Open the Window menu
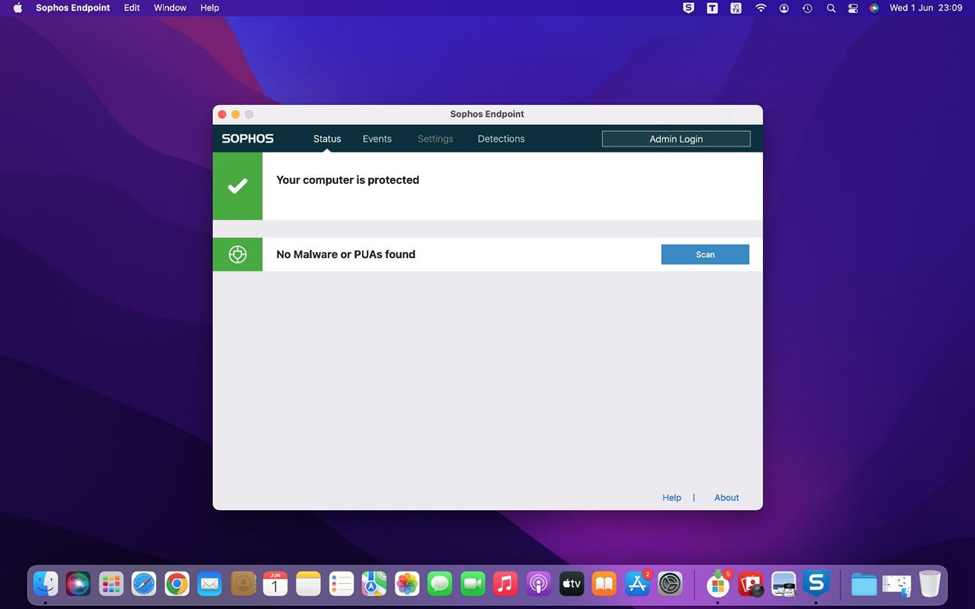Viewport: 975px width, 609px height. pyautogui.click(x=170, y=8)
